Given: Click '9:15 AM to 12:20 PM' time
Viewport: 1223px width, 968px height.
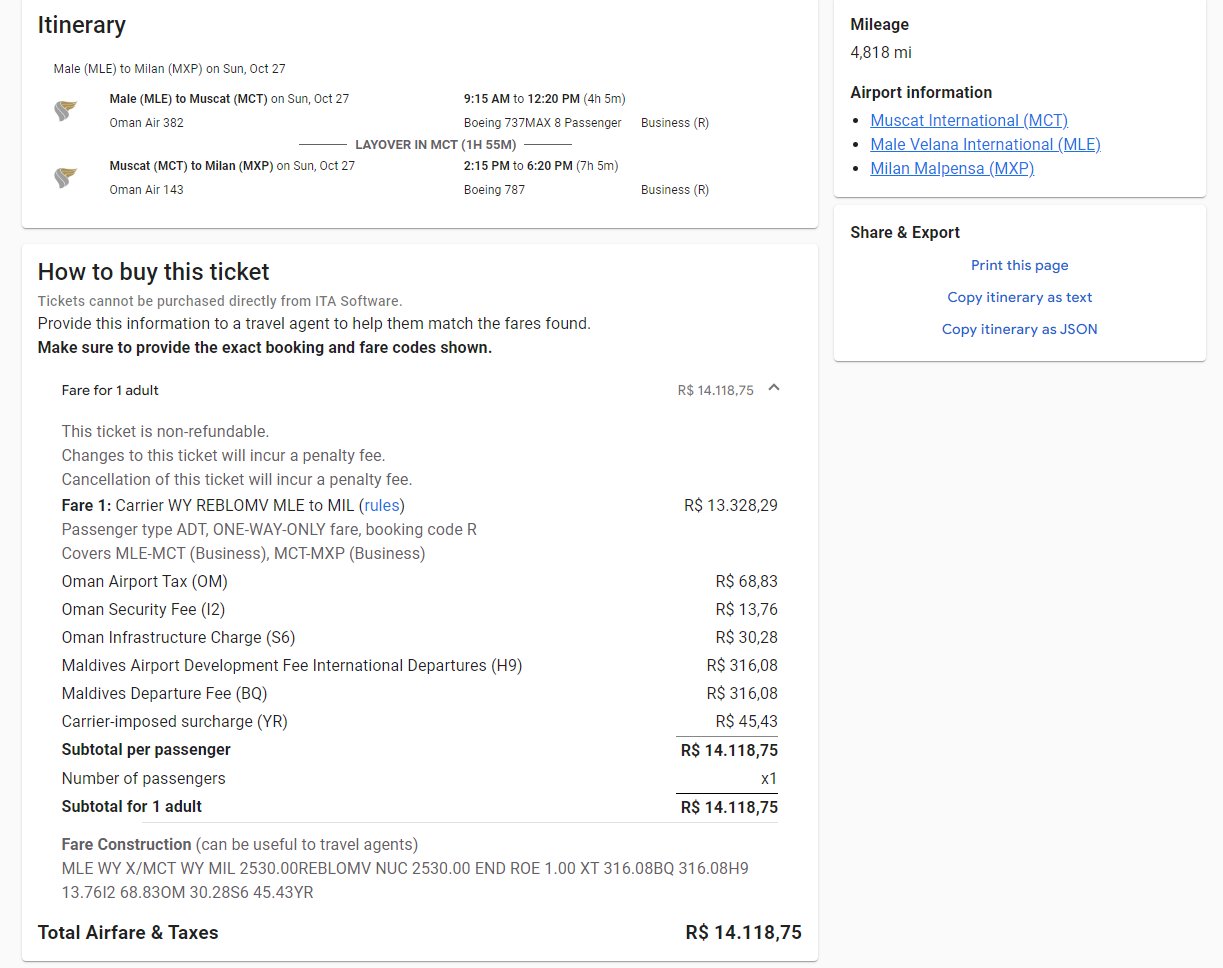Looking at the screenshot, I should (x=522, y=99).
